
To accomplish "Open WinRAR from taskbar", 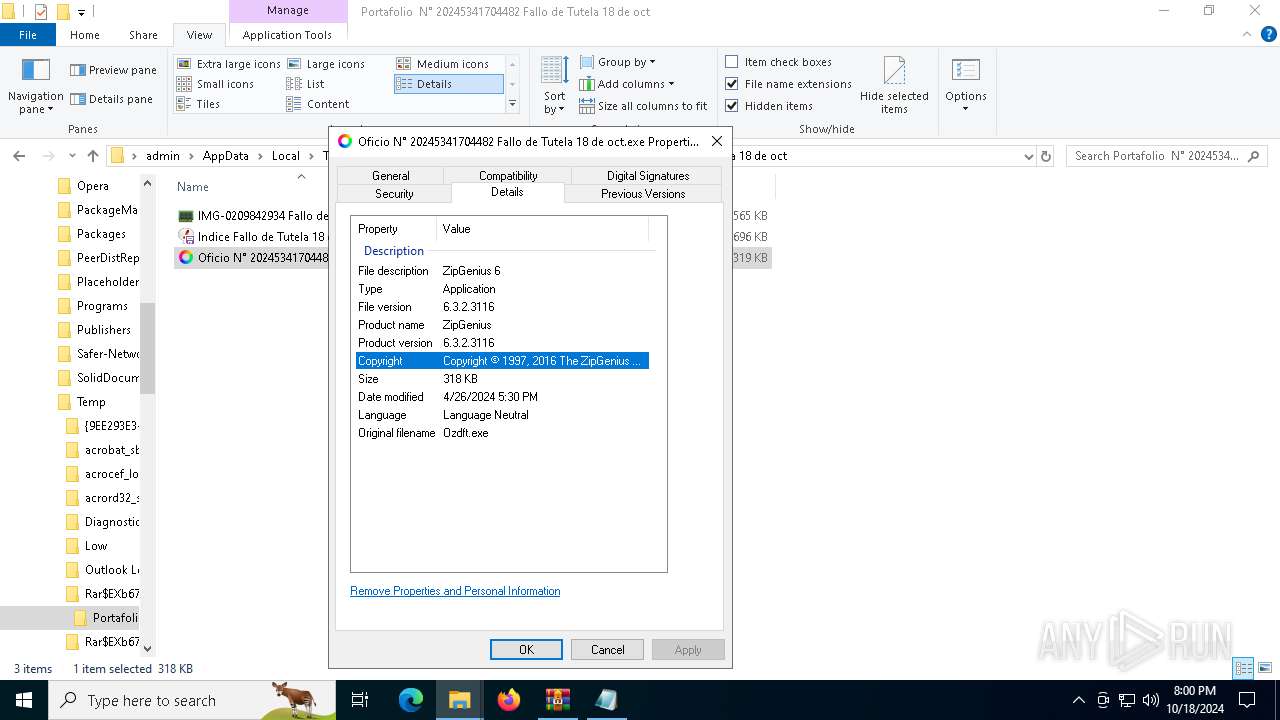I will 557,700.
